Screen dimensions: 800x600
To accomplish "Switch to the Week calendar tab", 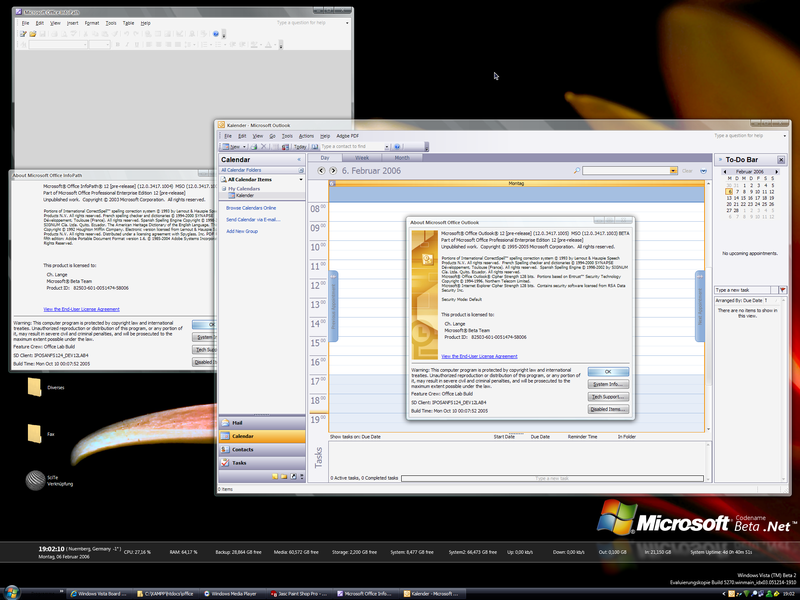I will coord(362,158).
